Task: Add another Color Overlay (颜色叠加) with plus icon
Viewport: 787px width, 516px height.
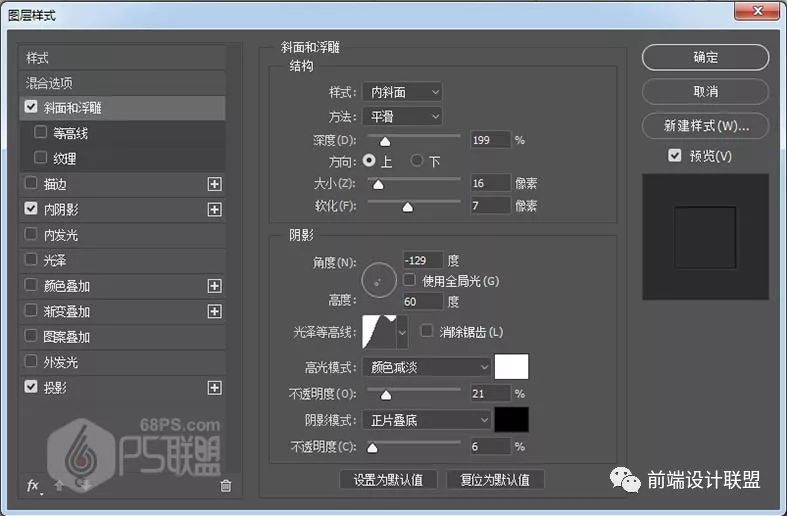Action: tap(214, 286)
